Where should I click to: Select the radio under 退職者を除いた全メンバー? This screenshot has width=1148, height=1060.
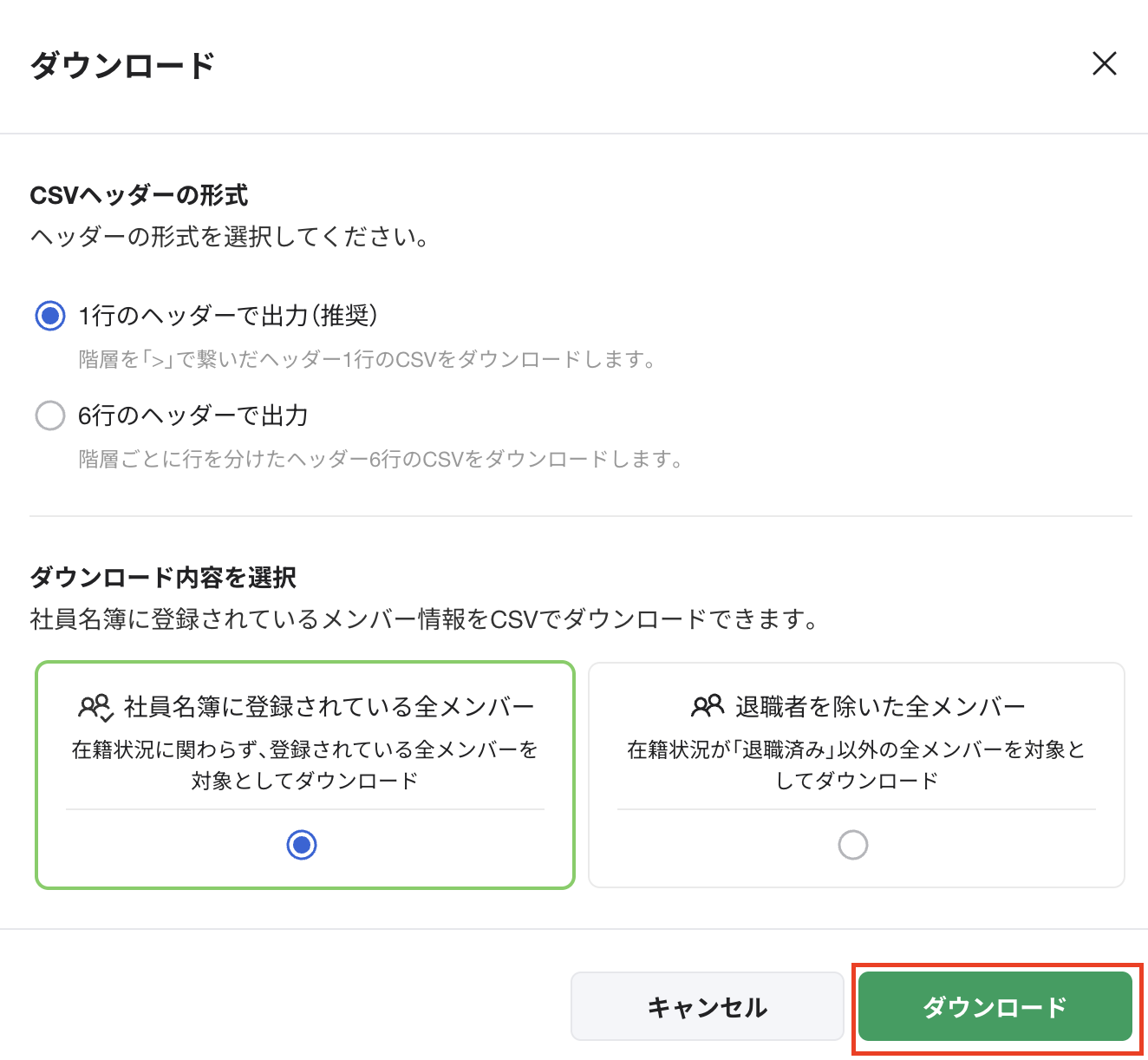(x=854, y=844)
